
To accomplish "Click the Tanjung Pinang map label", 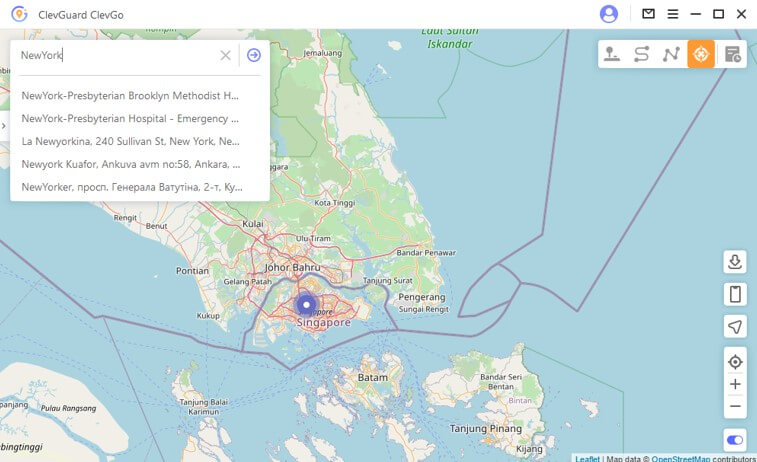I will point(486,428).
